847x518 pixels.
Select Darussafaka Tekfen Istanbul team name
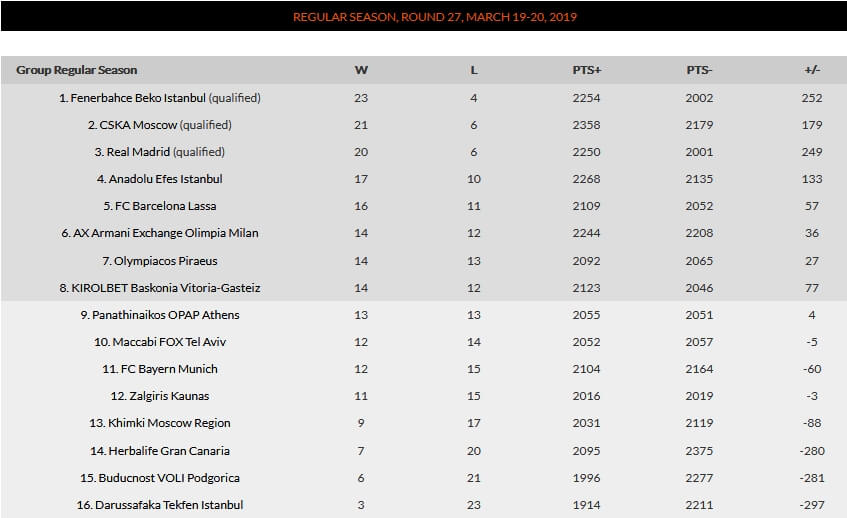[x=169, y=505]
